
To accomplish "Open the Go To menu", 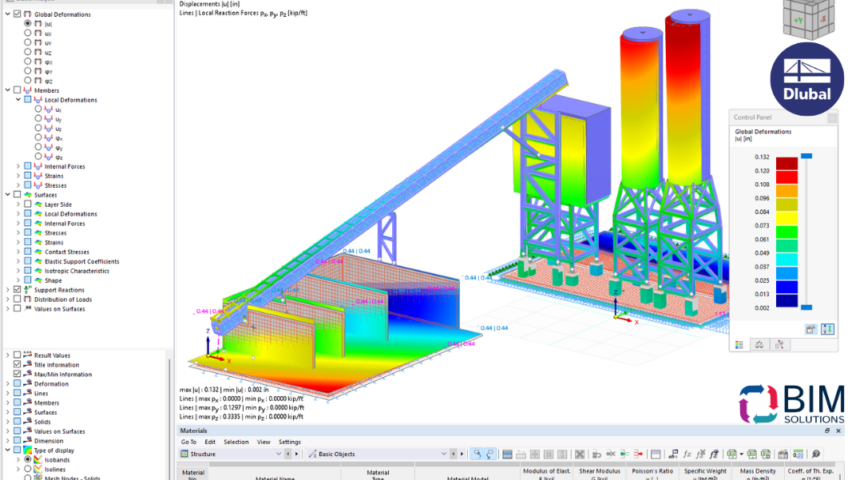I will [188, 441].
